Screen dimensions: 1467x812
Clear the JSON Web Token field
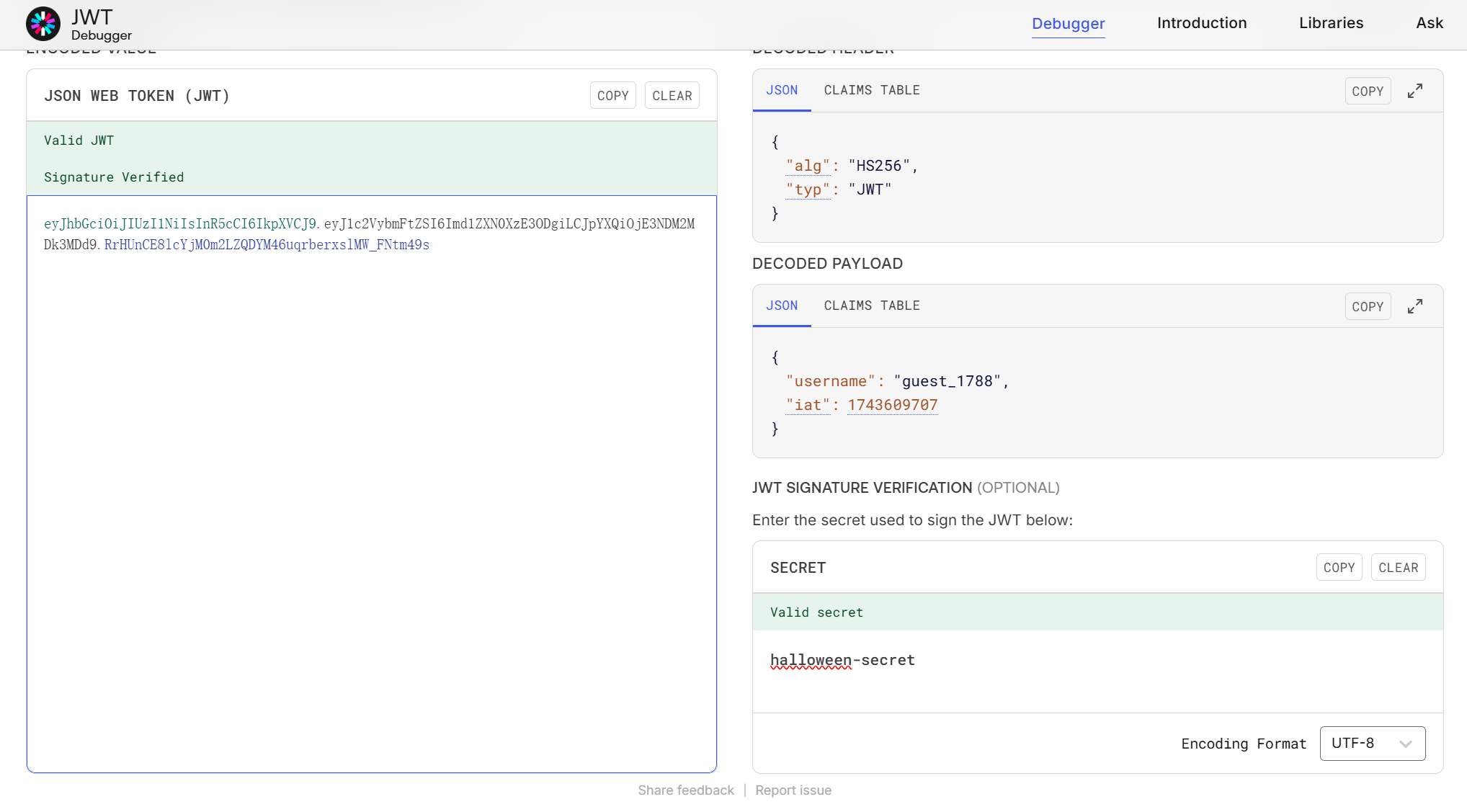672,96
